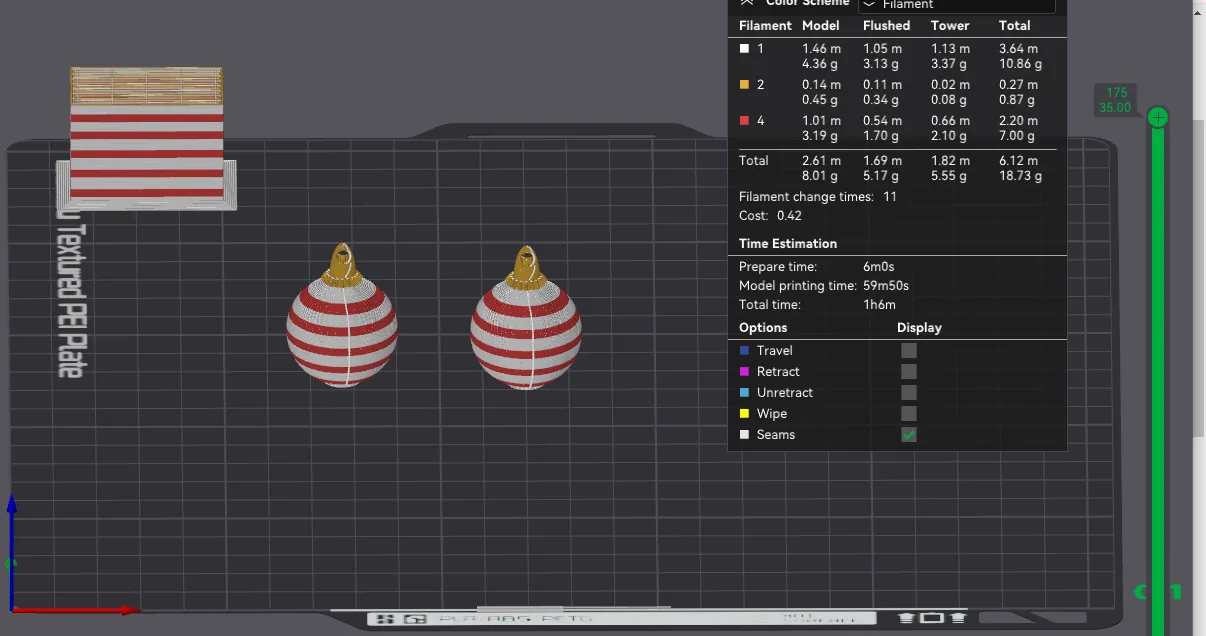The image size is (1206, 636).
Task: Click the white Seams legend swatch
Action: click(744, 434)
